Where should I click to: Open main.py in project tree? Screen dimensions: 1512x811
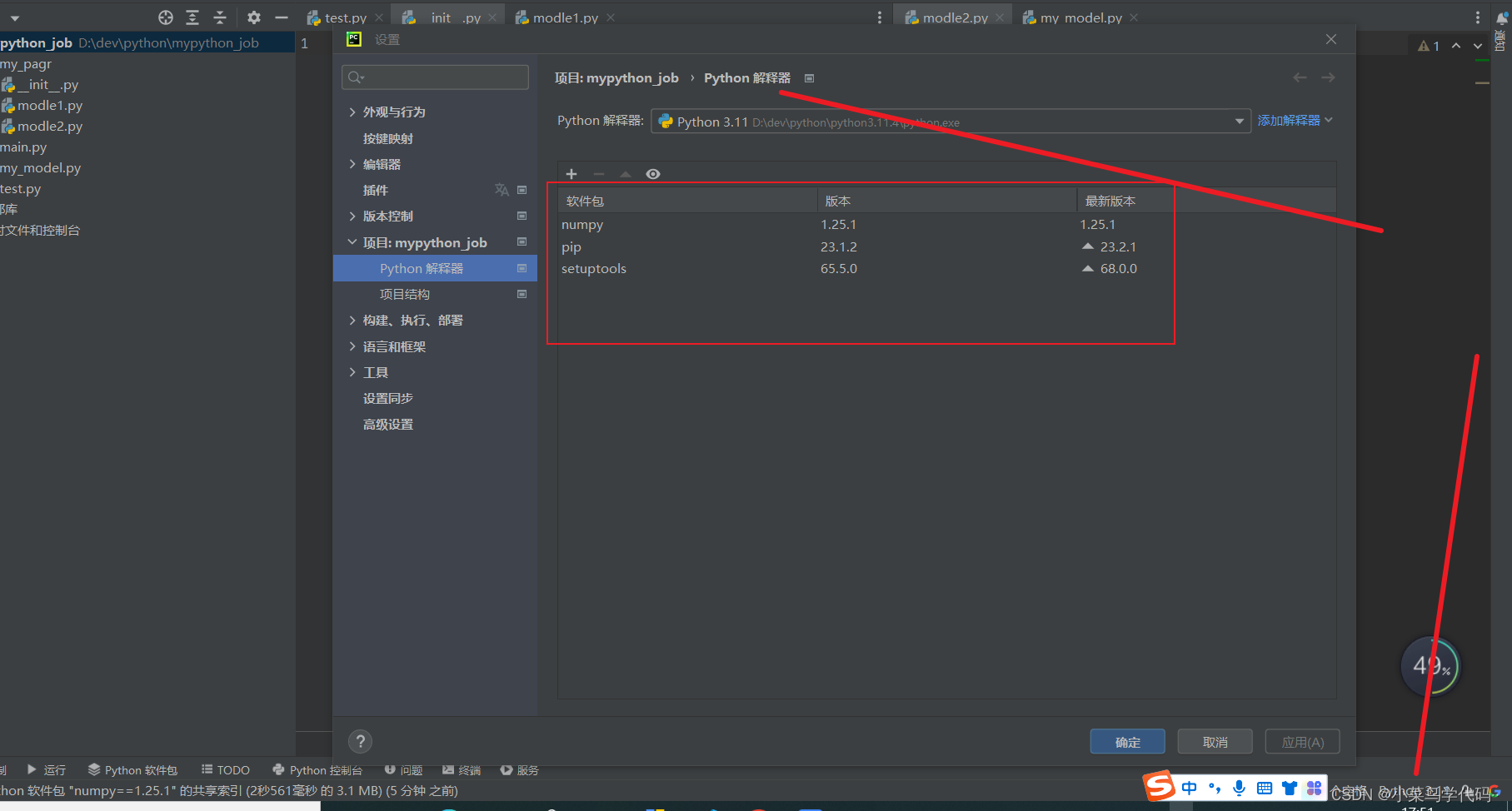pyautogui.click(x=23, y=147)
